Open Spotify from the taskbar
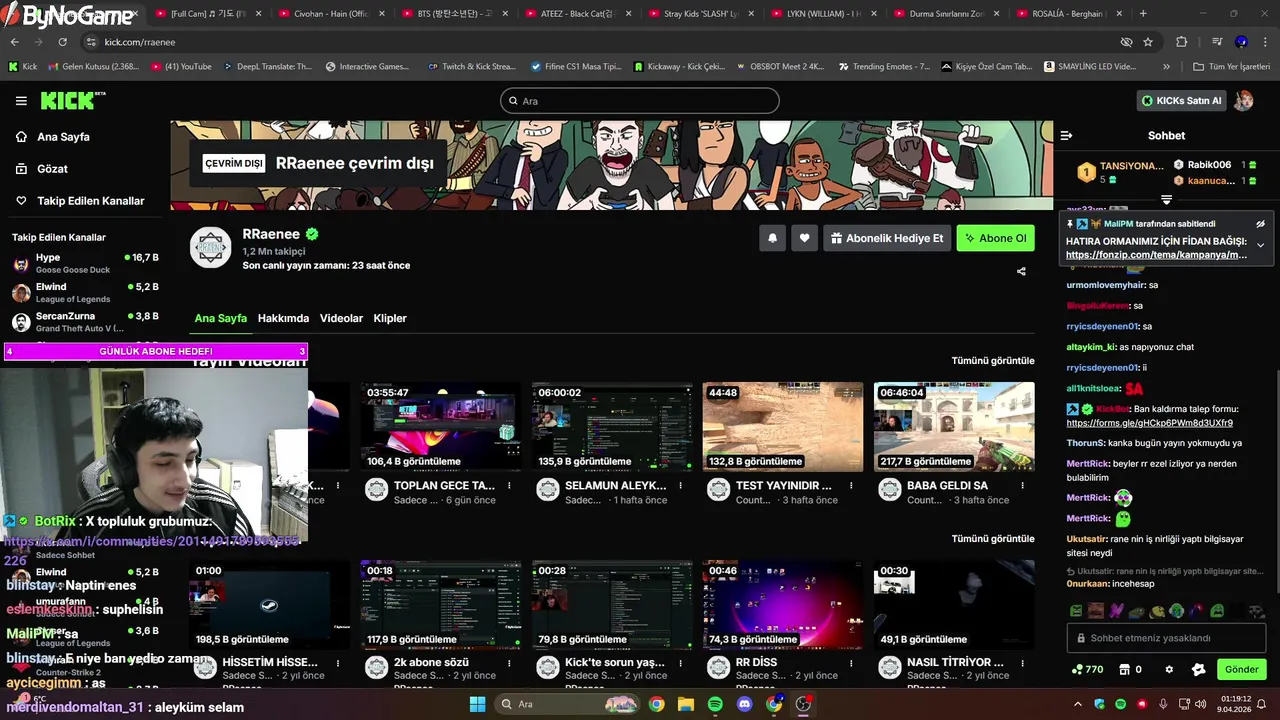 tap(715, 704)
